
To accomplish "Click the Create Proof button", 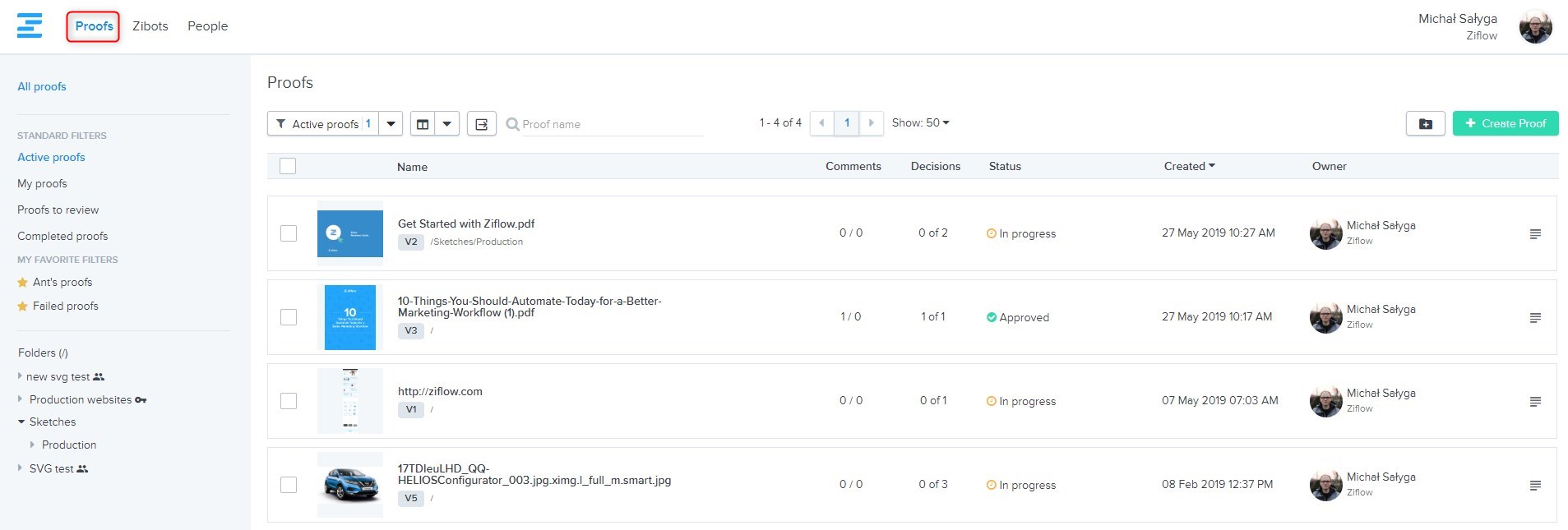I will point(1505,123).
